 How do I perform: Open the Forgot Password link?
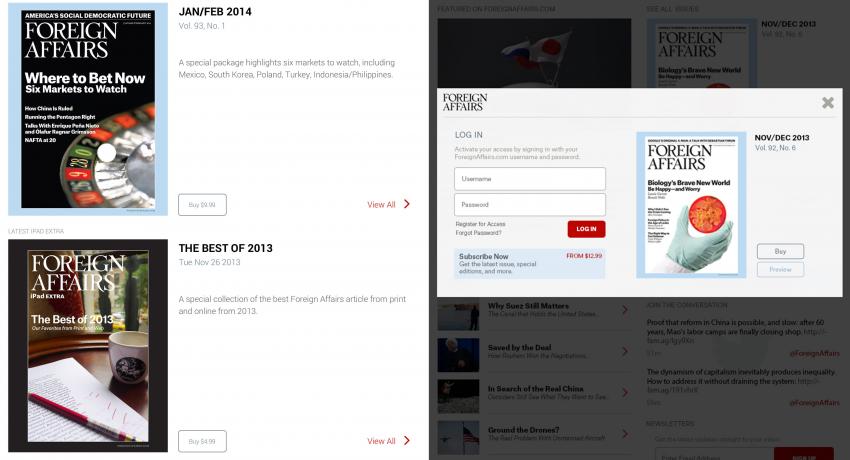478,232
